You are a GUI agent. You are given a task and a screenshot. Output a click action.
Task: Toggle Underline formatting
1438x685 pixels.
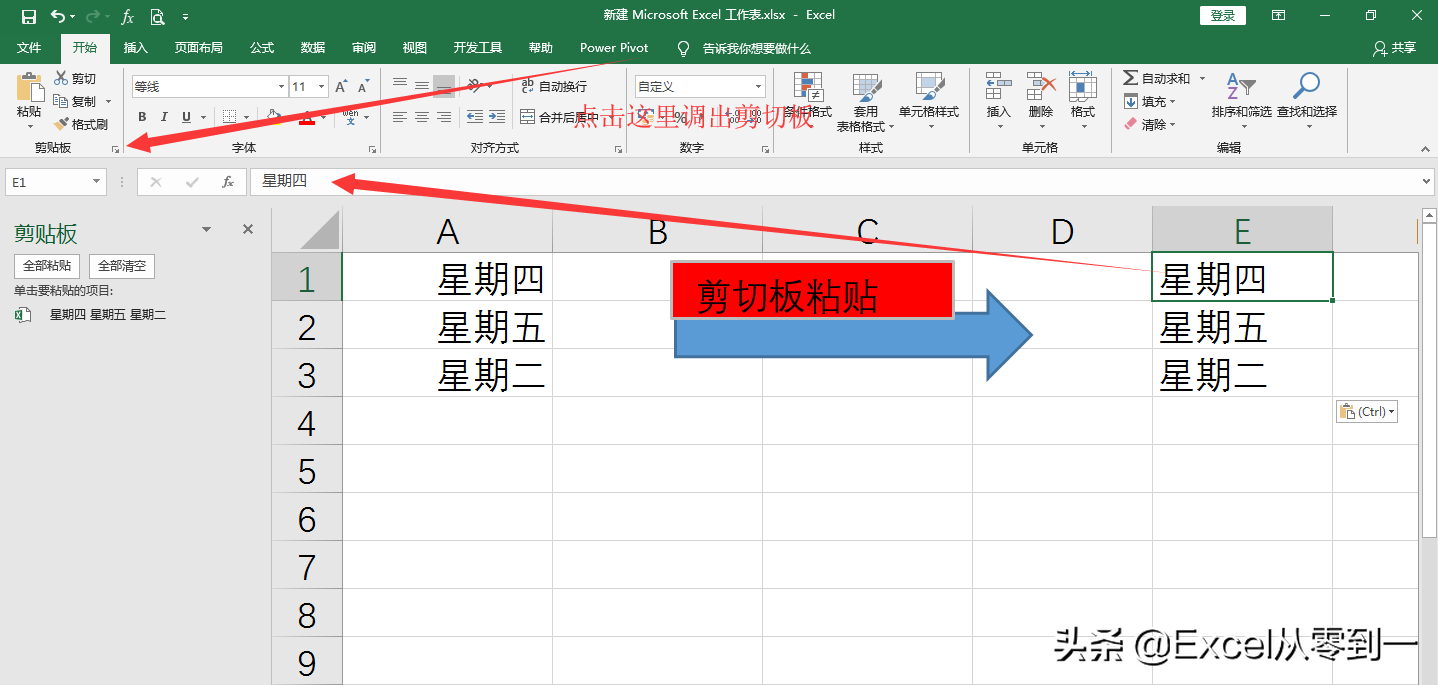[x=186, y=117]
